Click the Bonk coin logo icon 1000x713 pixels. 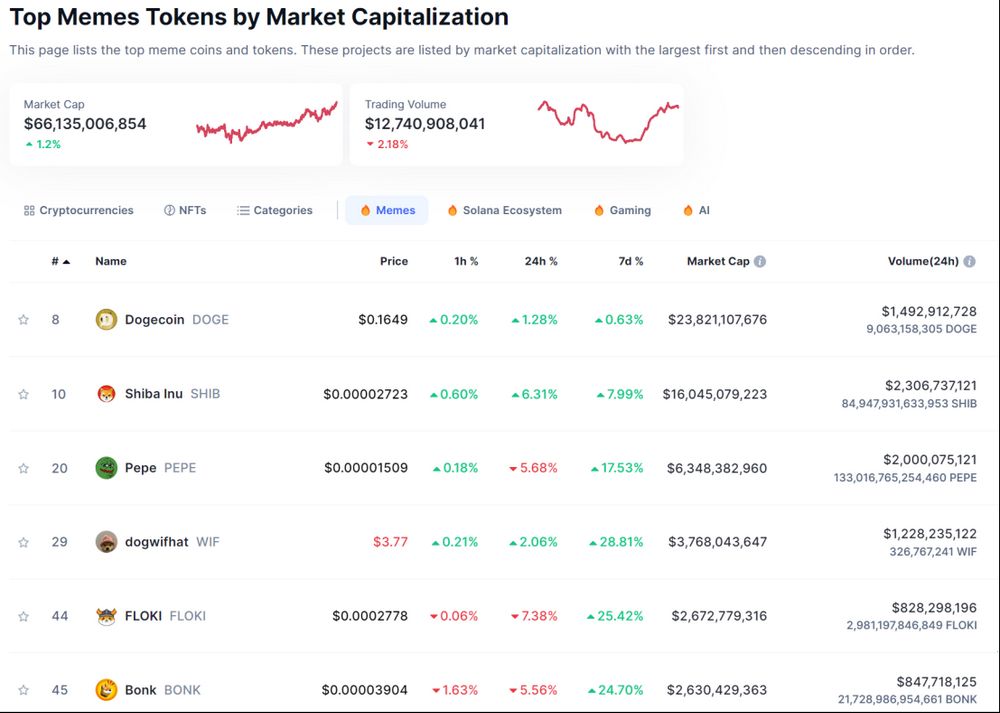(106, 690)
